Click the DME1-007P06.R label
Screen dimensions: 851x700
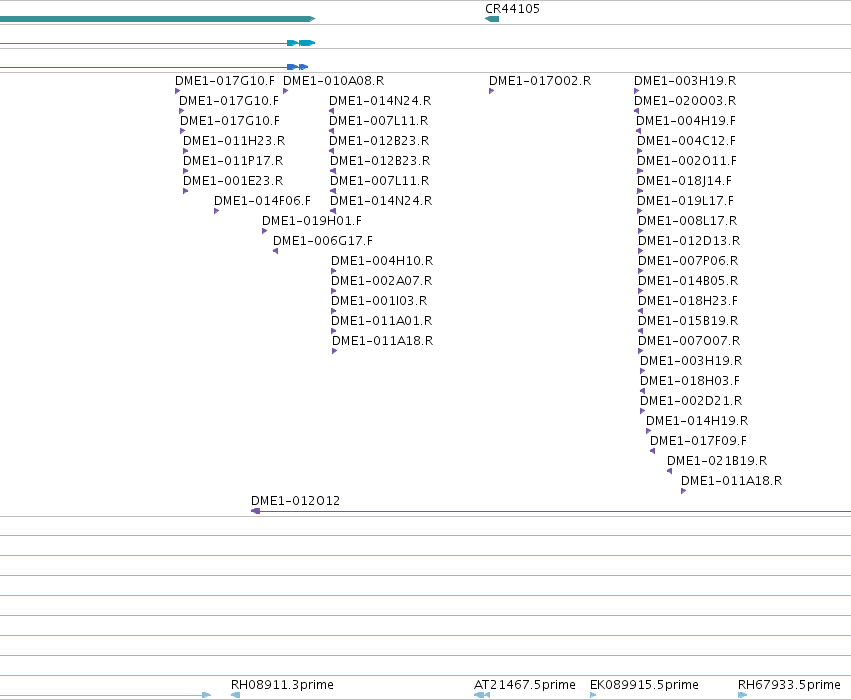[688, 260]
